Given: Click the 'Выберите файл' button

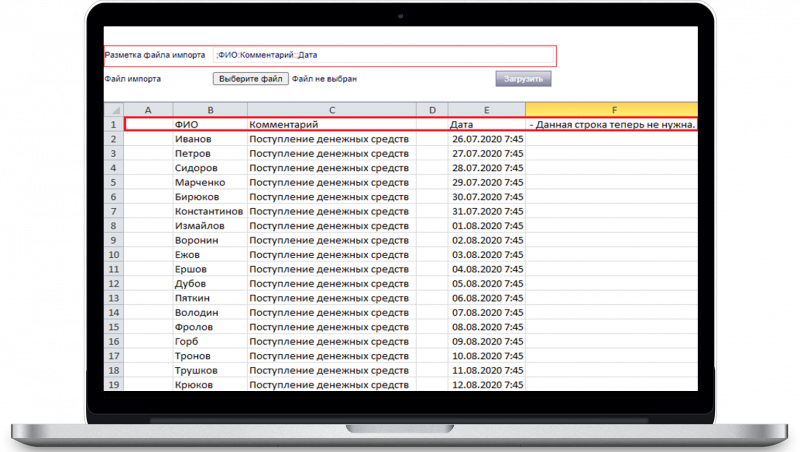Looking at the screenshot, I should 251,79.
